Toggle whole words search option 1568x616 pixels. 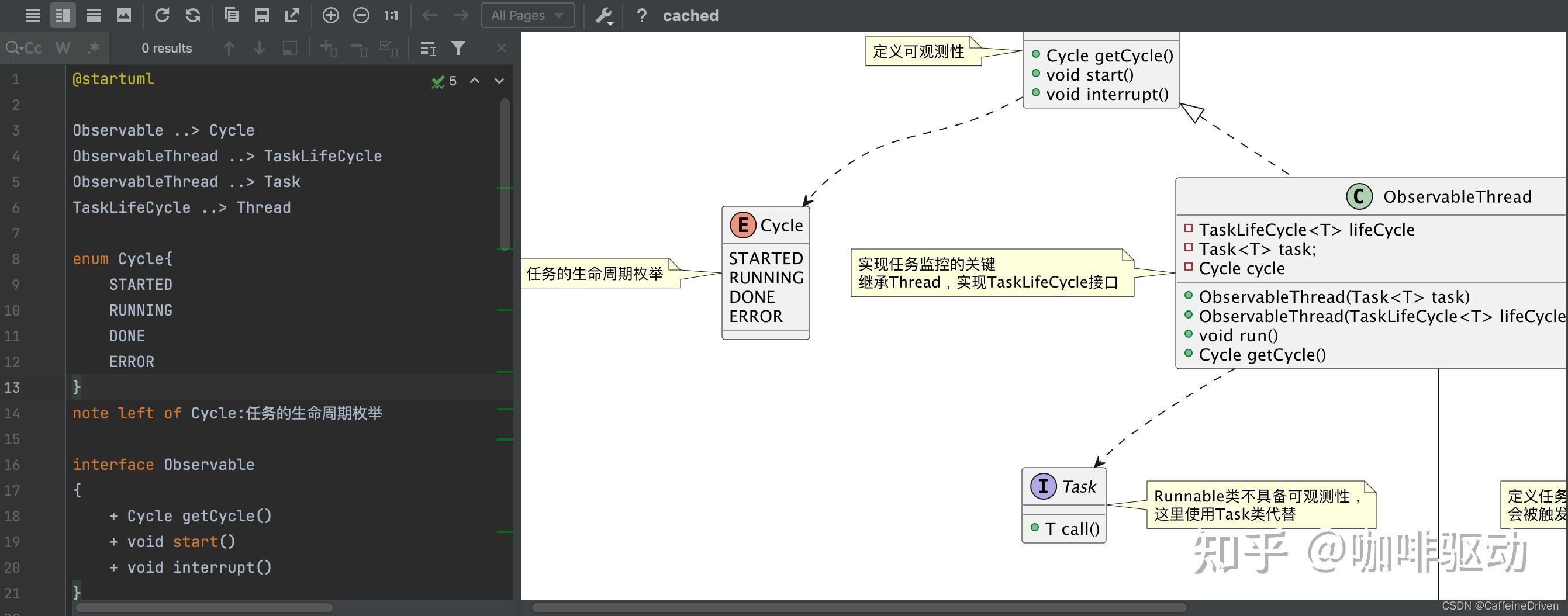63,47
